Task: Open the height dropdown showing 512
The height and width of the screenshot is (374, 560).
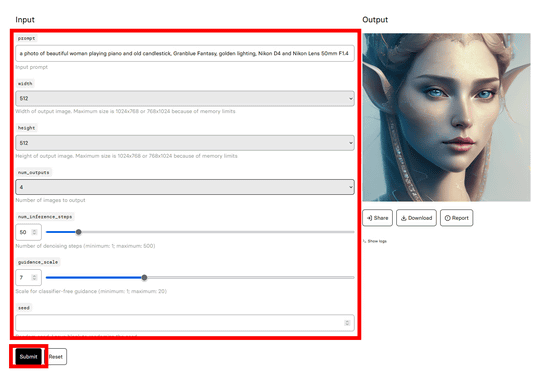Action: tap(185, 143)
